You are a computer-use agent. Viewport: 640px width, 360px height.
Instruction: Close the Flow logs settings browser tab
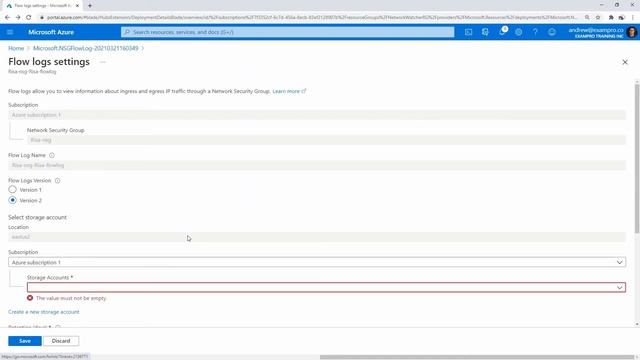[78, 6]
